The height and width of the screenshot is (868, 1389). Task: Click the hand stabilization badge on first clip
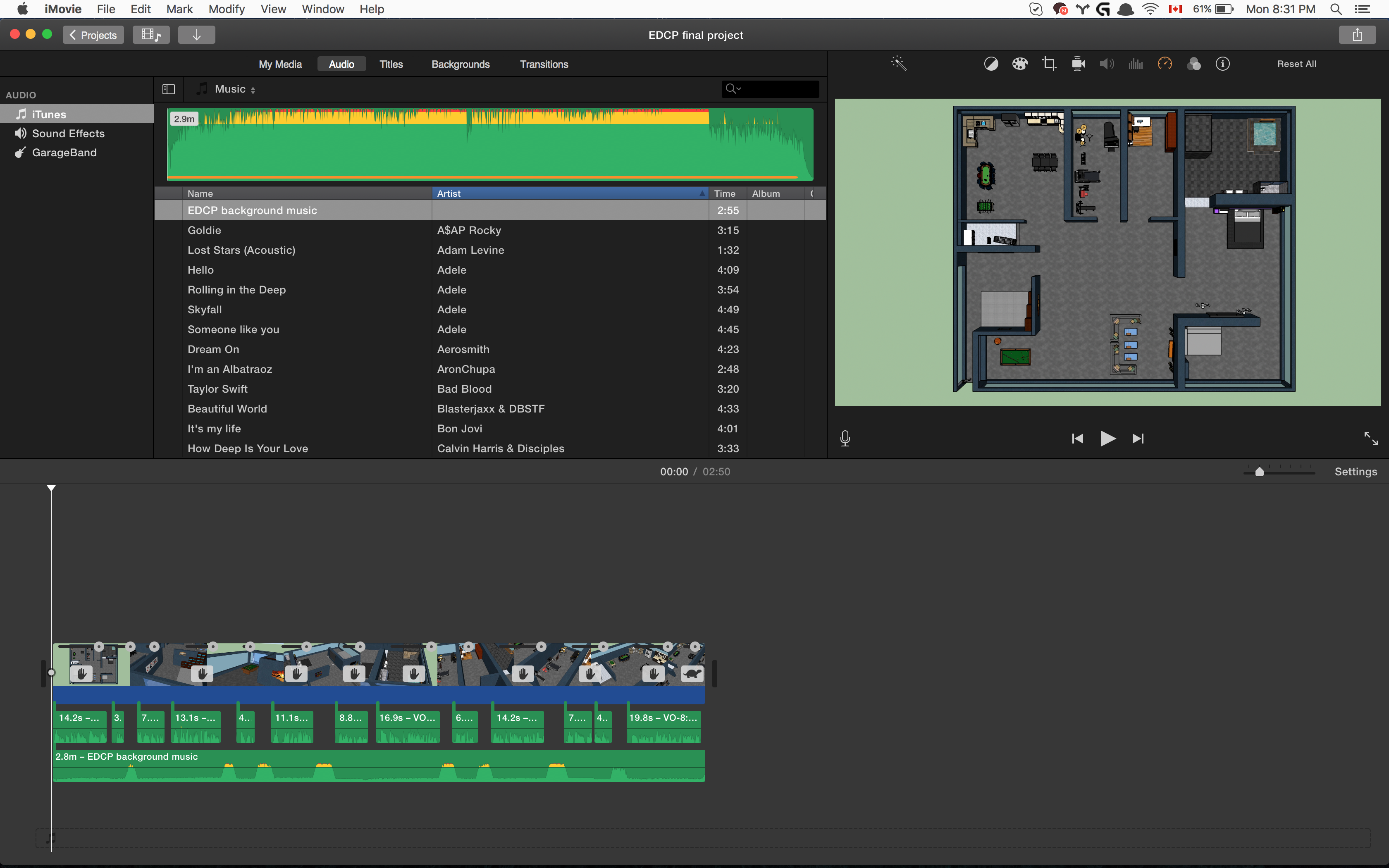(x=81, y=674)
